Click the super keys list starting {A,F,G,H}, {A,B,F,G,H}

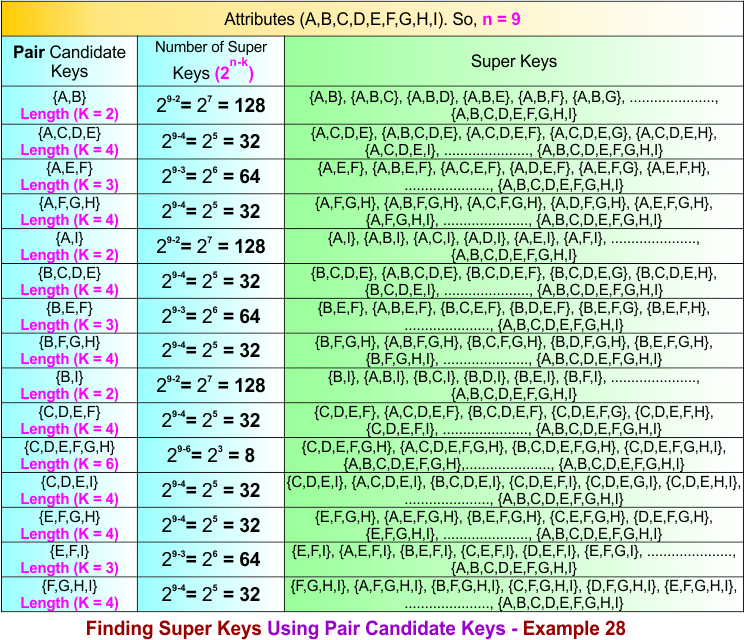(x=514, y=211)
